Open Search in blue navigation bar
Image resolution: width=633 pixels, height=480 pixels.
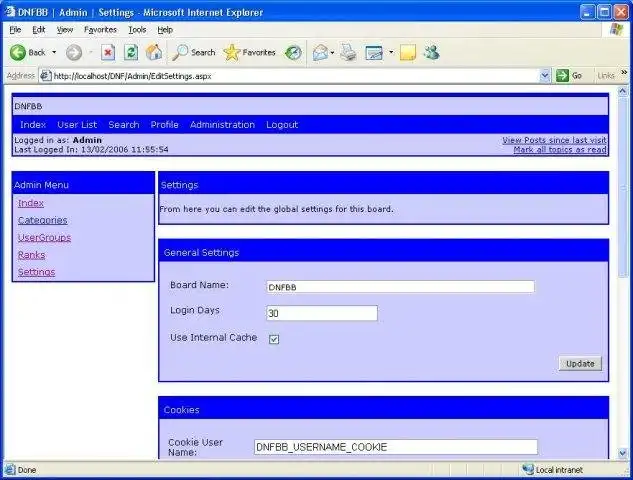coord(124,125)
